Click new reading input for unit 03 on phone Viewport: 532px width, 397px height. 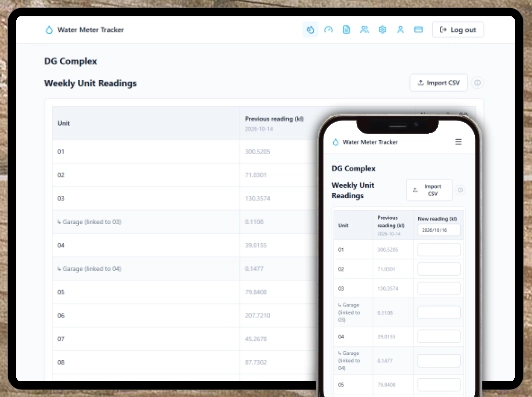tap(439, 288)
